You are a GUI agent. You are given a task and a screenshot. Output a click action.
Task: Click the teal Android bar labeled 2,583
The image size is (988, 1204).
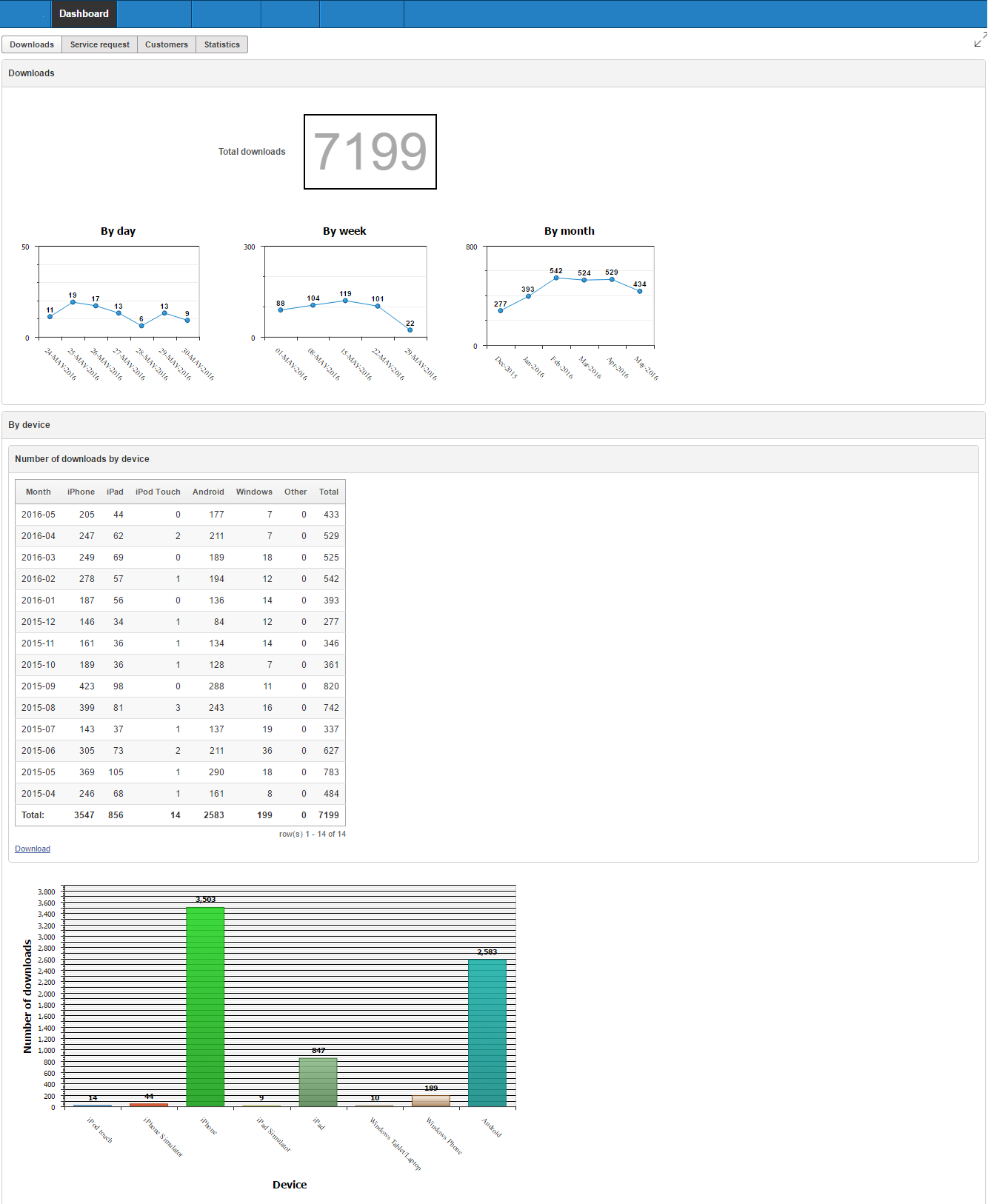[487, 1033]
